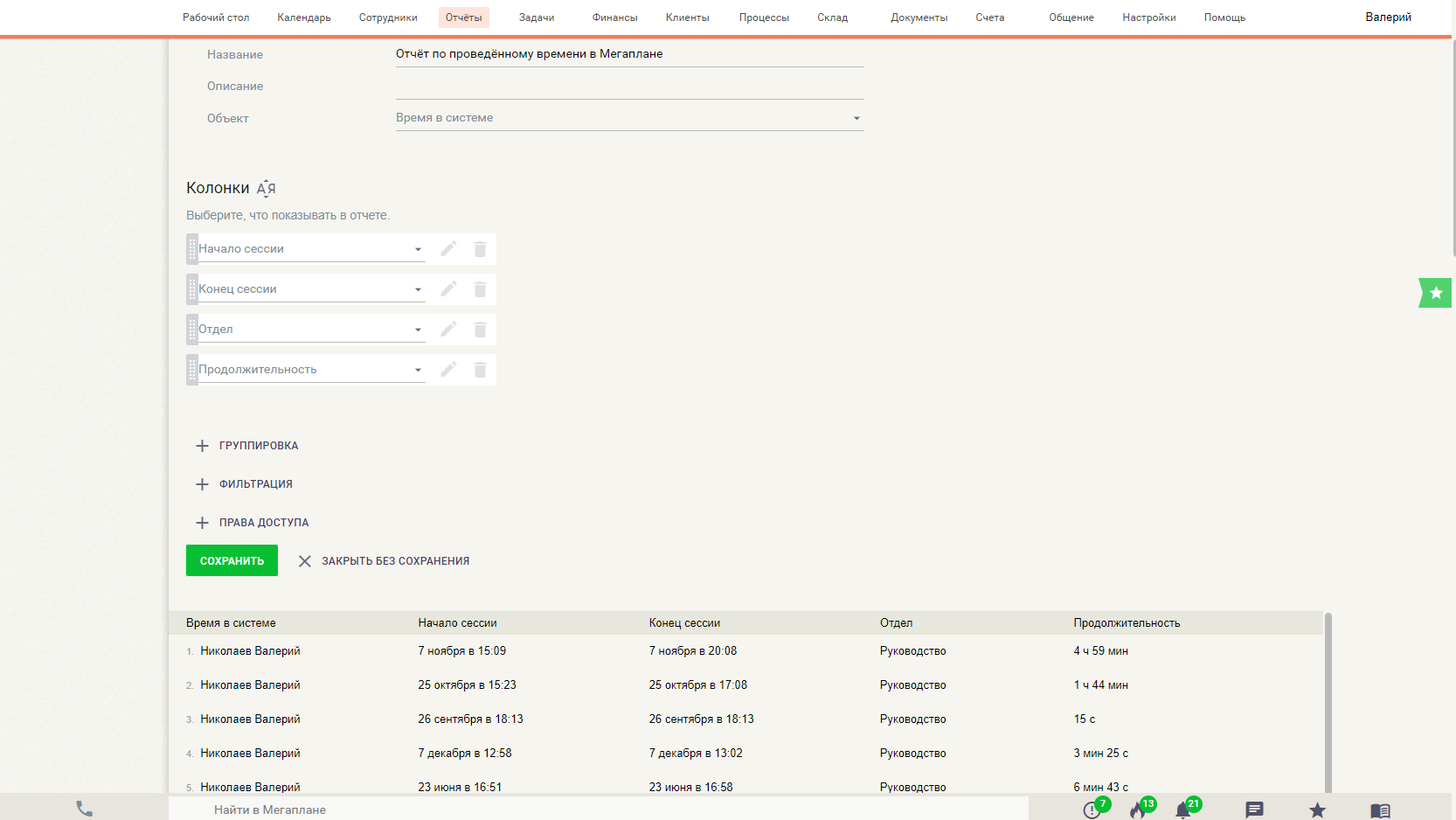
Task: Open the Настройки menu
Action: coord(1149,17)
